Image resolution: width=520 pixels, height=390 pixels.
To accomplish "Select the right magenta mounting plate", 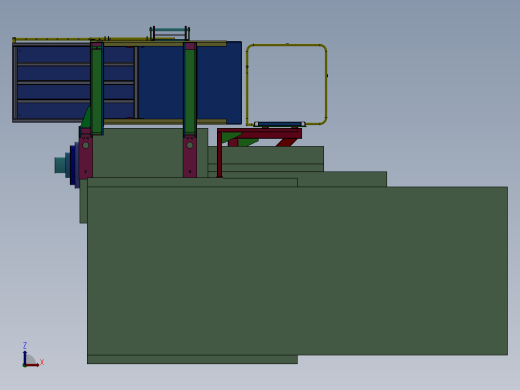I will click(190, 157).
